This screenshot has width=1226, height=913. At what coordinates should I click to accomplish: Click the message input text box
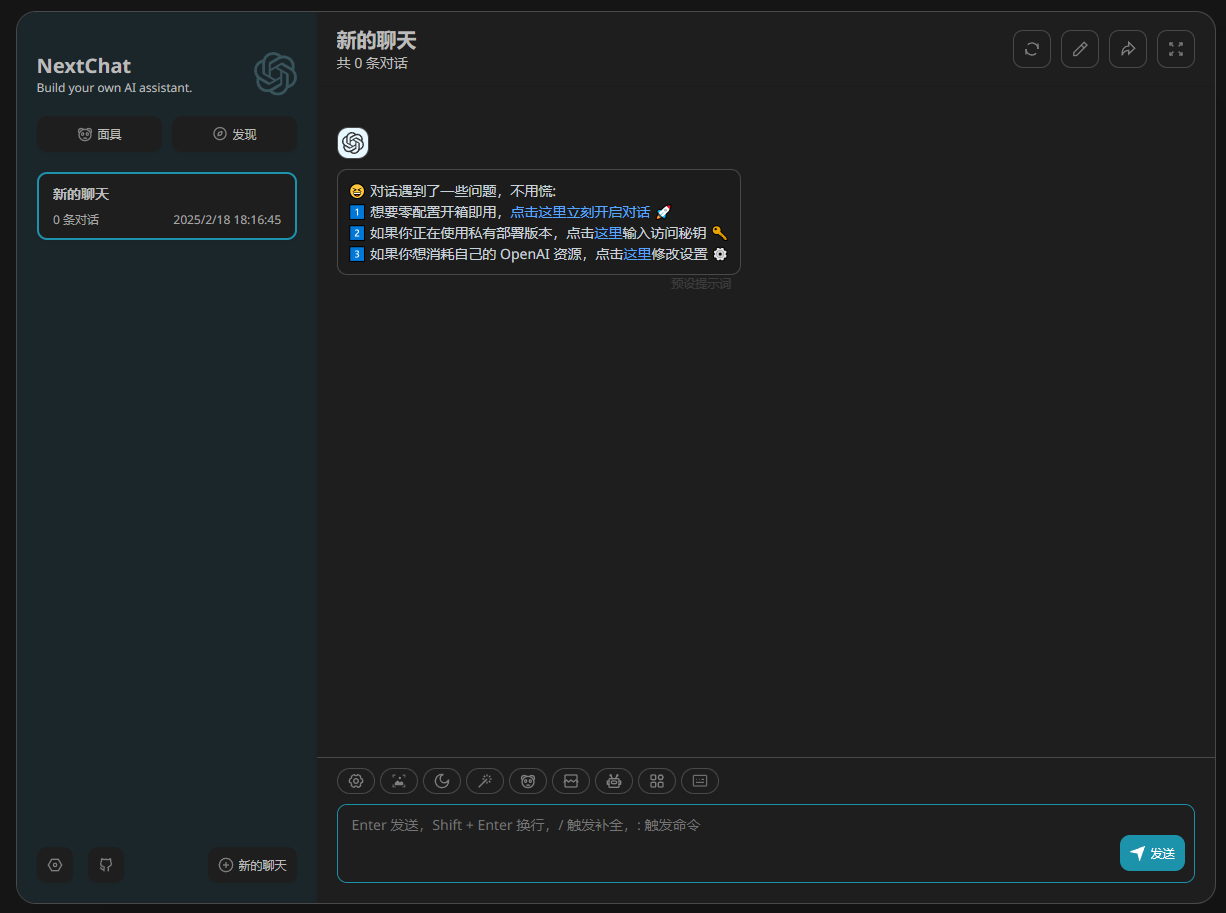pos(766,843)
